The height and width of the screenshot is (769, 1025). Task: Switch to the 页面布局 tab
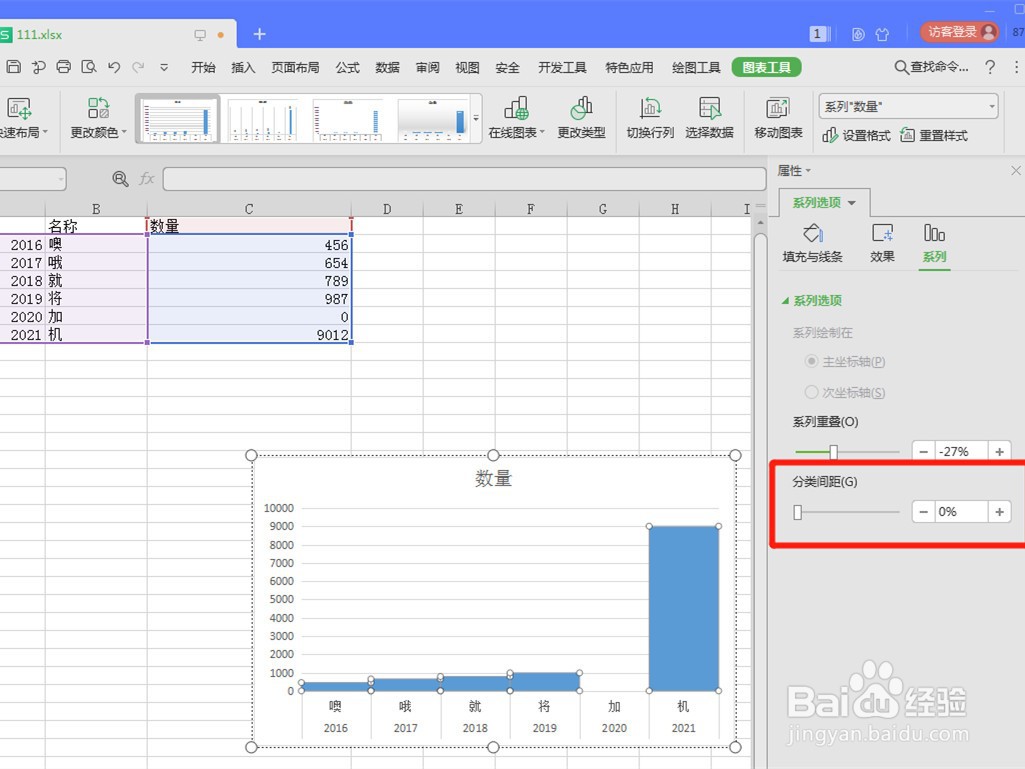click(295, 67)
